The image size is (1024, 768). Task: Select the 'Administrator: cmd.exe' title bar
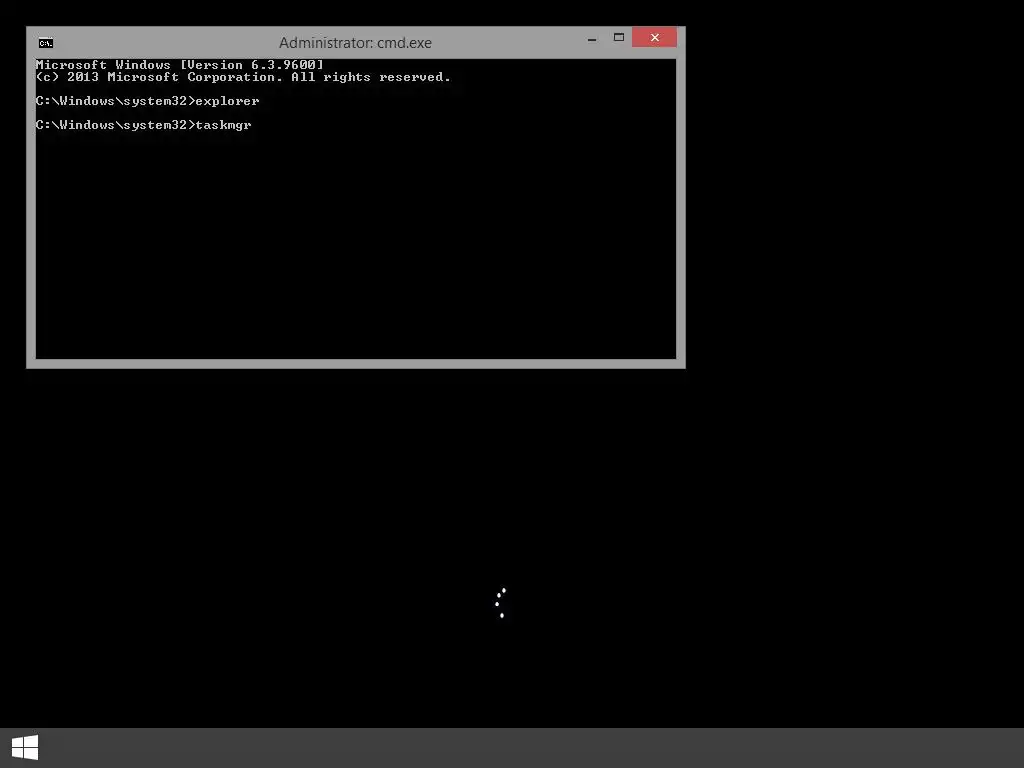pyautogui.click(x=355, y=43)
